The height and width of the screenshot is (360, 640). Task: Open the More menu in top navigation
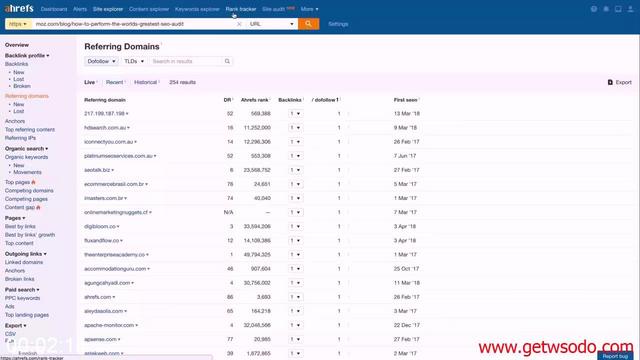tap(309, 9)
